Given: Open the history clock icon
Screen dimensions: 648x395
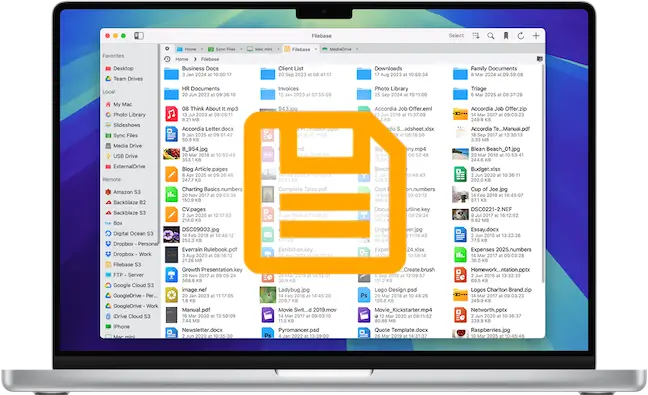Looking at the screenshot, I should pyautogui.click(x=167, y=59).
